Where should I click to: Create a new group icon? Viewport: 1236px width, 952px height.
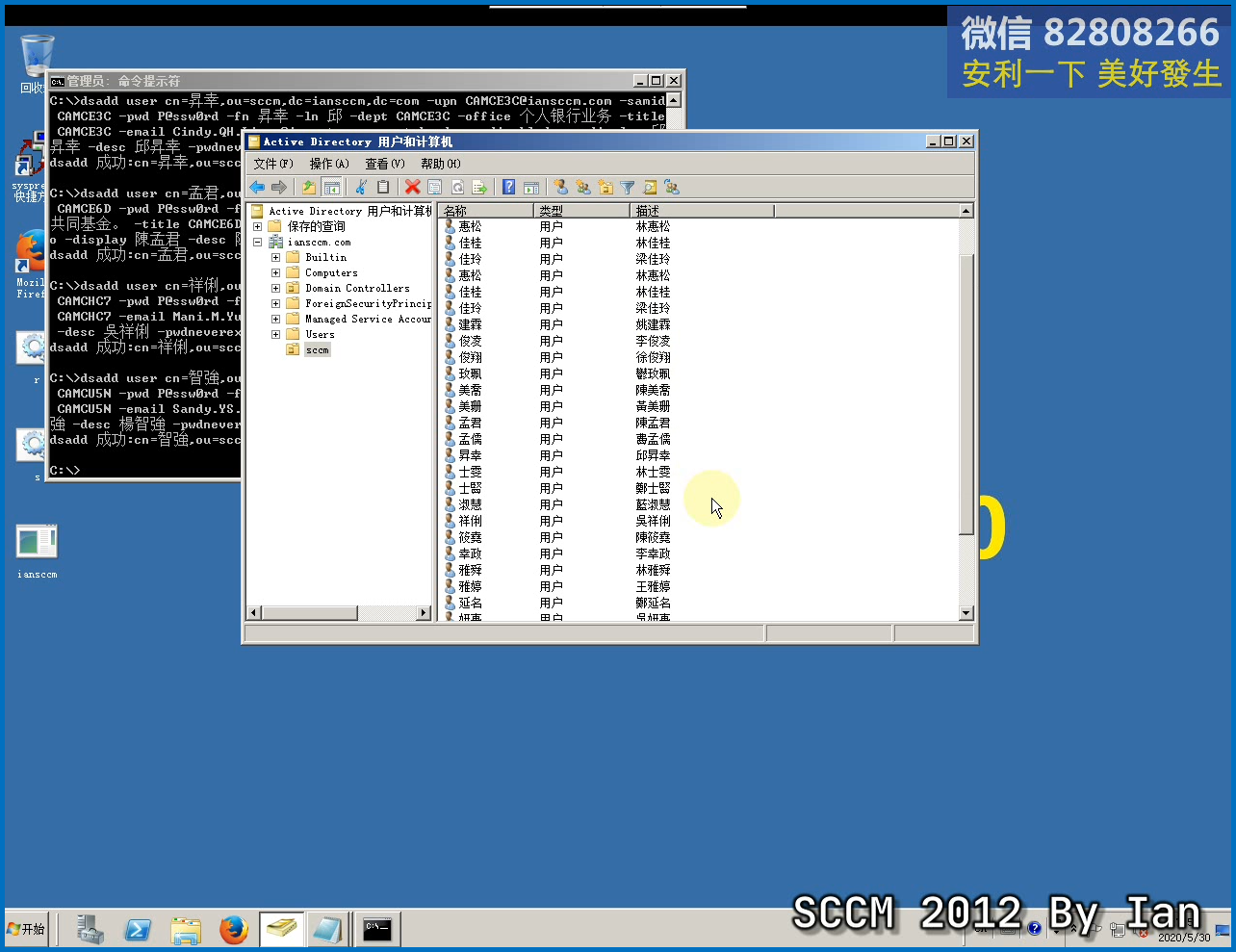[583, 188]
